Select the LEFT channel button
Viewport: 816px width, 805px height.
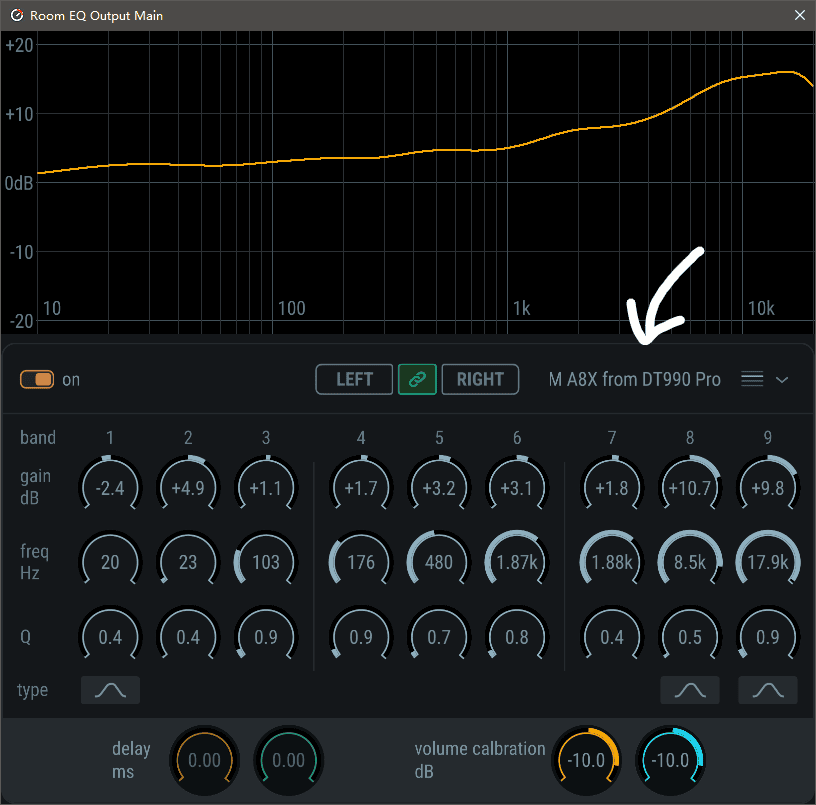pos(354,380)
